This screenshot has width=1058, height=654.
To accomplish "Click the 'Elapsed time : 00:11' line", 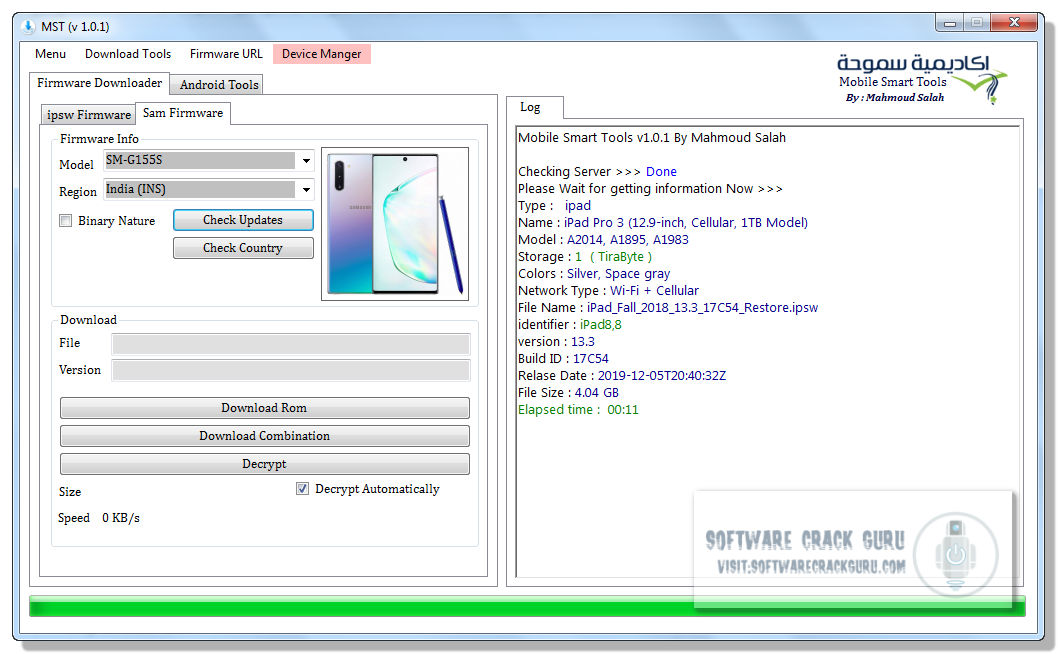I will click(x=578, y=410).
